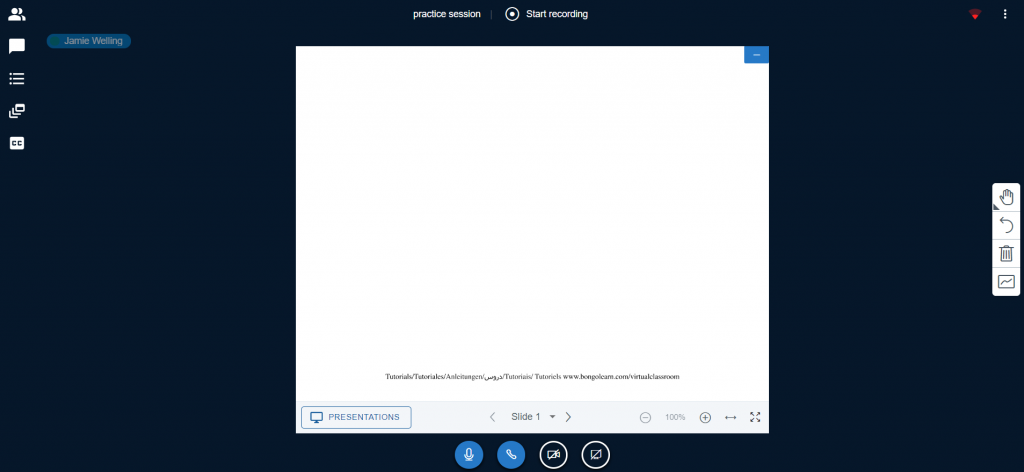
Task: Clear annotations with the trash icon
Action: click(1006, 253)
